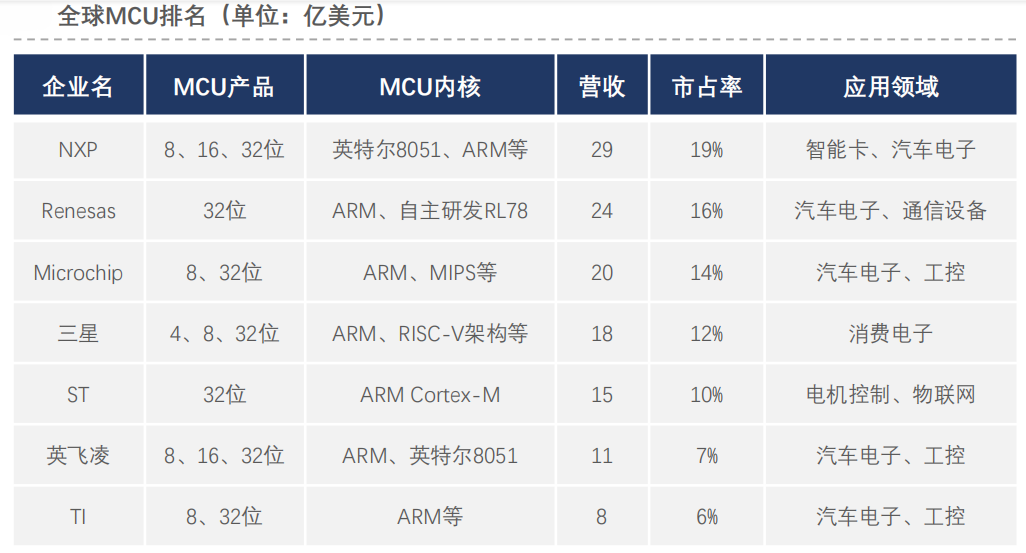1026x553 pixels.
Task: Select 电机控制、物联网 application cell
Action: click(x=891, y=395)
